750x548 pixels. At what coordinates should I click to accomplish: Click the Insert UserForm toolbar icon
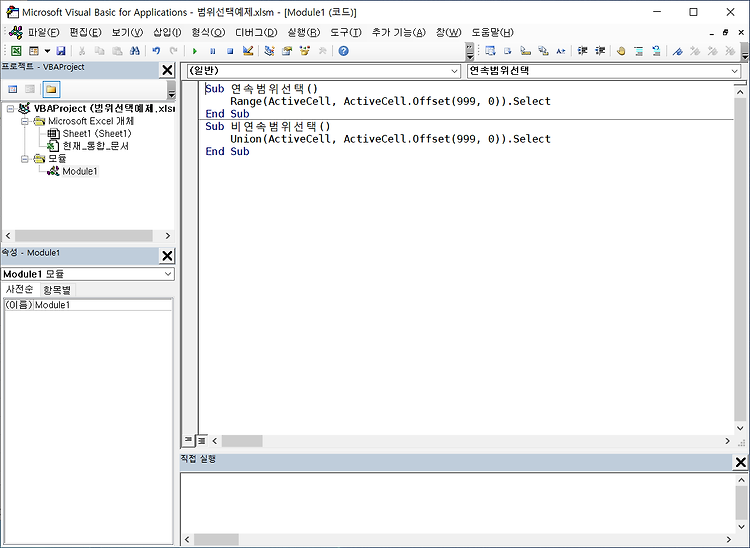tap(33, 51)
